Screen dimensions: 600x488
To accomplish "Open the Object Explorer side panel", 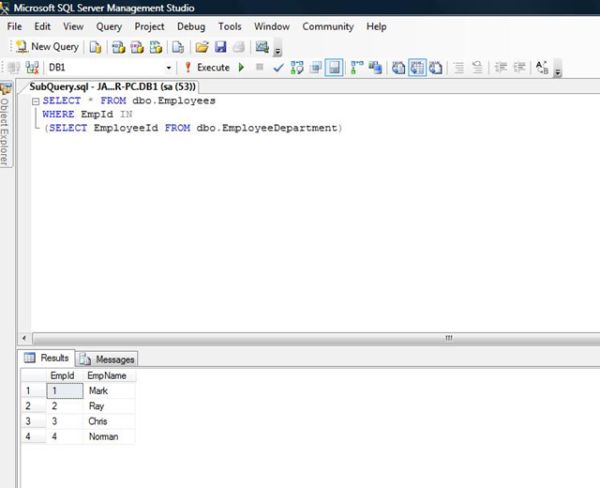I will pos(5,124).
